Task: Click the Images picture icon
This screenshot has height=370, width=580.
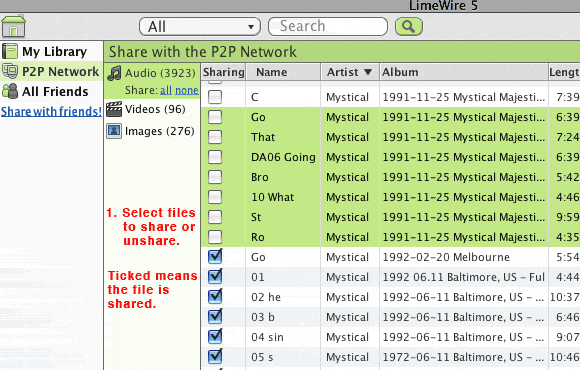Action: click(114, 131)
